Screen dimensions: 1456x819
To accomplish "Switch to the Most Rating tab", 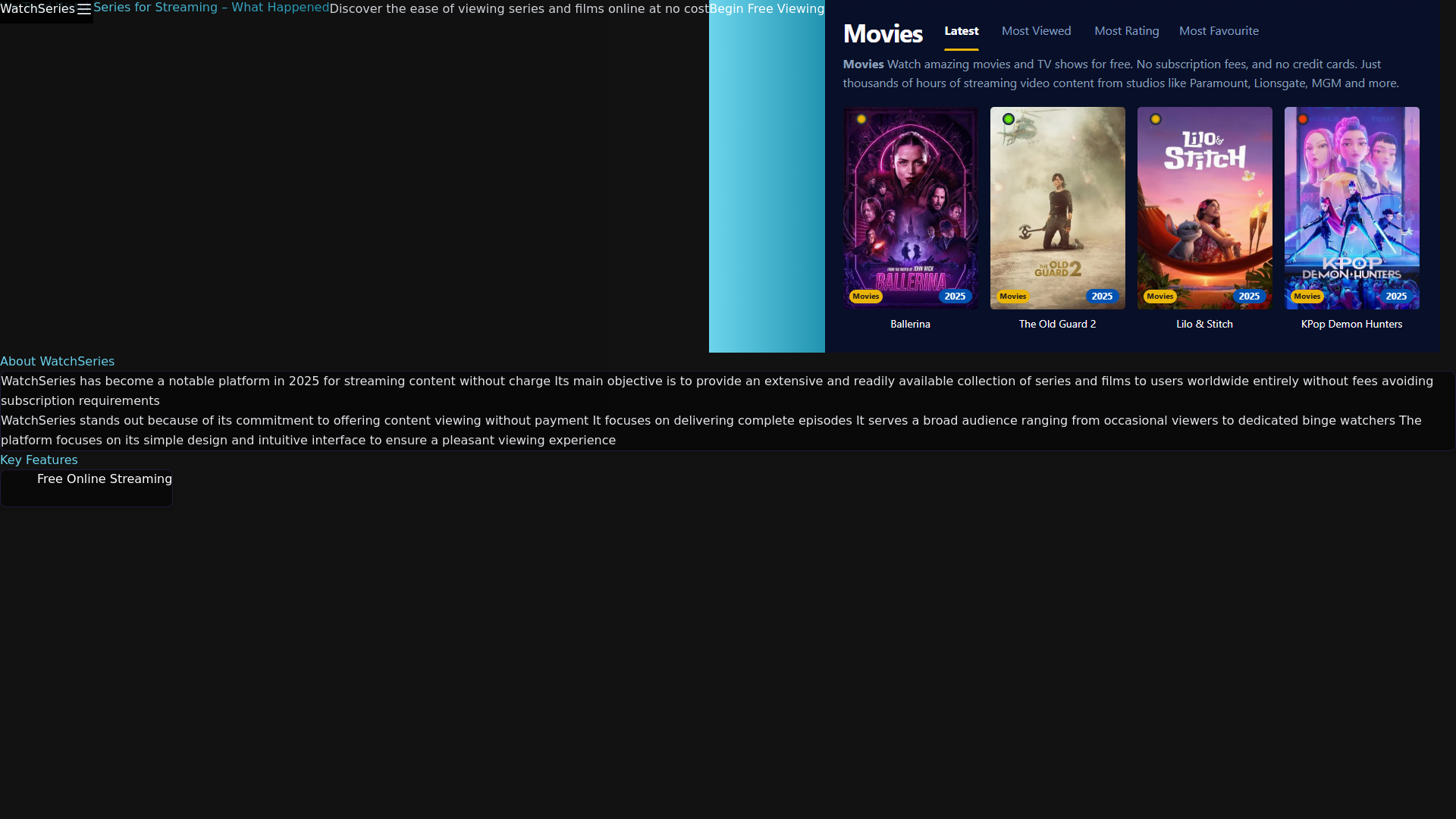I will pyautogui.click(x=1127, y=31).
